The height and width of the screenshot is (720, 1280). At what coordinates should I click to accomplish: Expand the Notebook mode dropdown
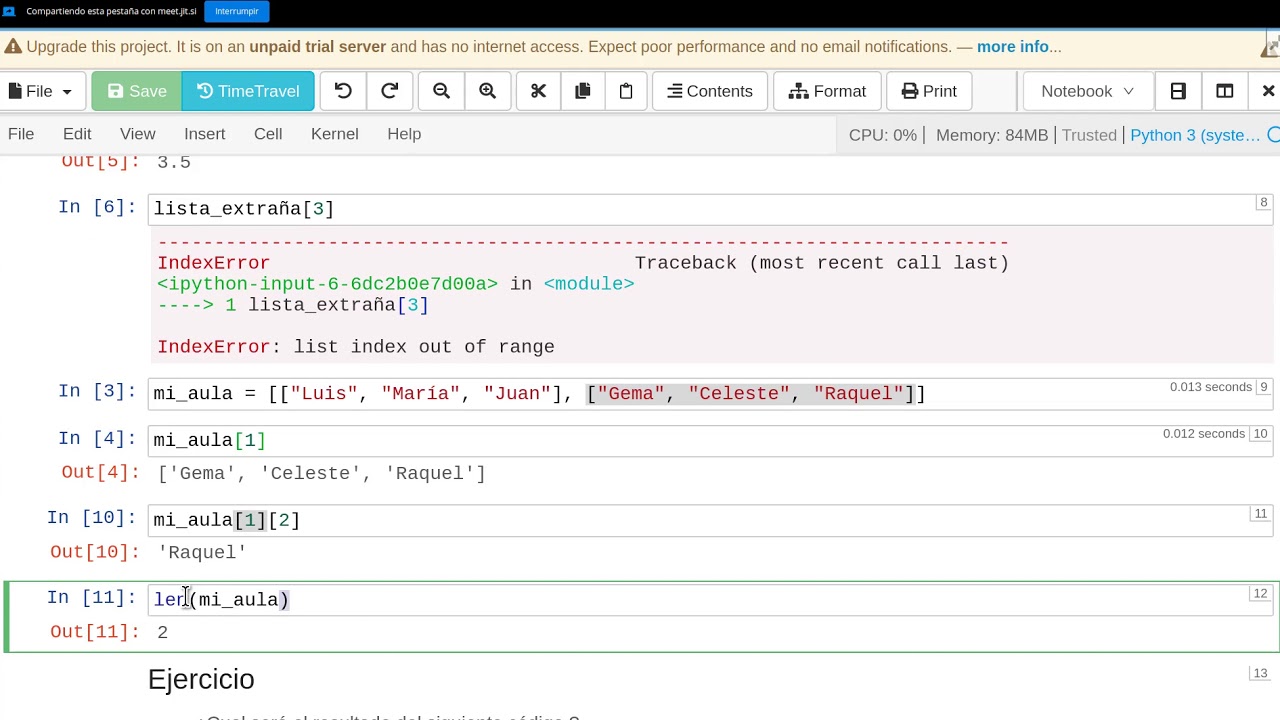click(x=1088, y=91)
